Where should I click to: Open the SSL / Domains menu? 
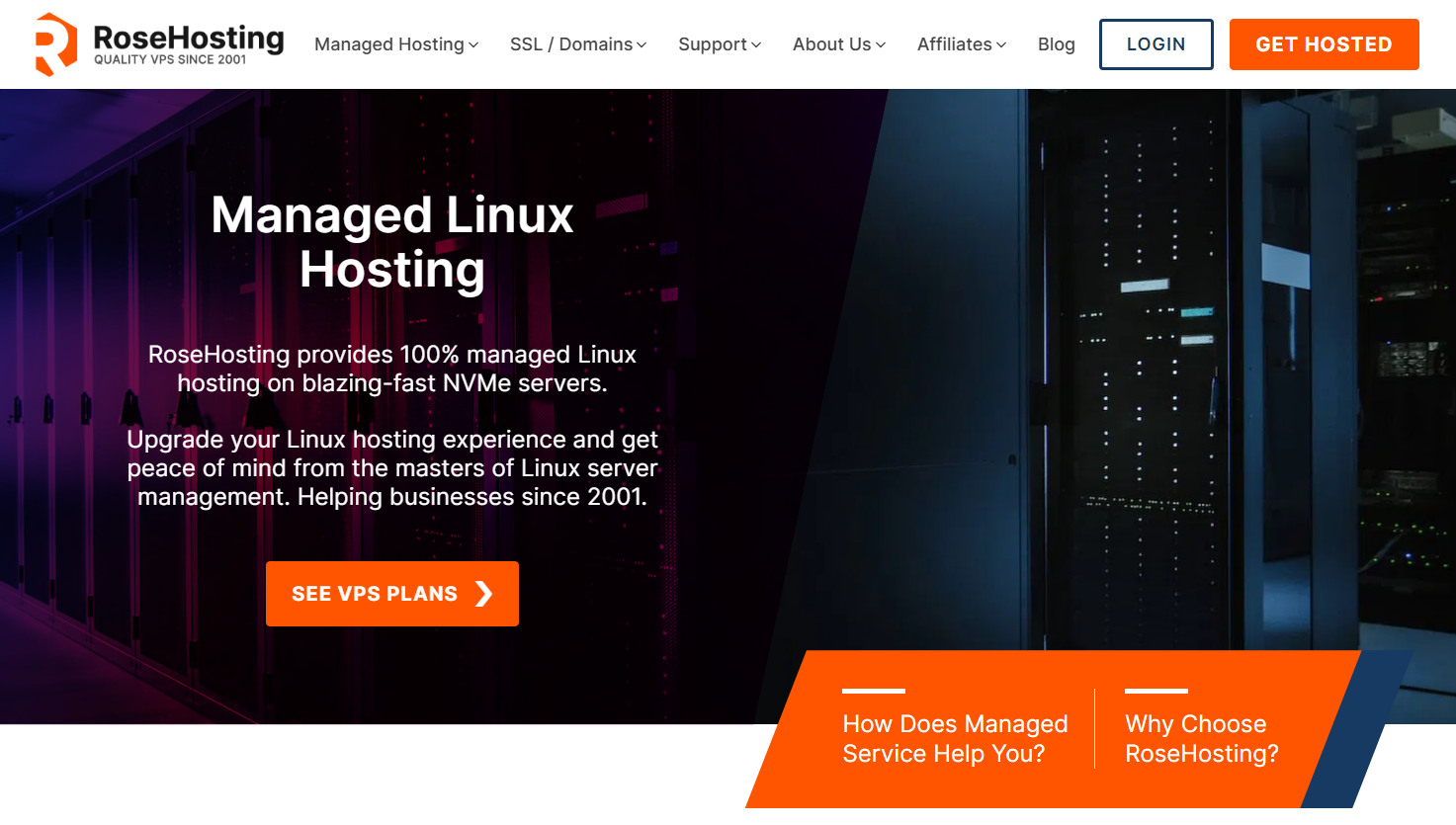tap(570, 44)
